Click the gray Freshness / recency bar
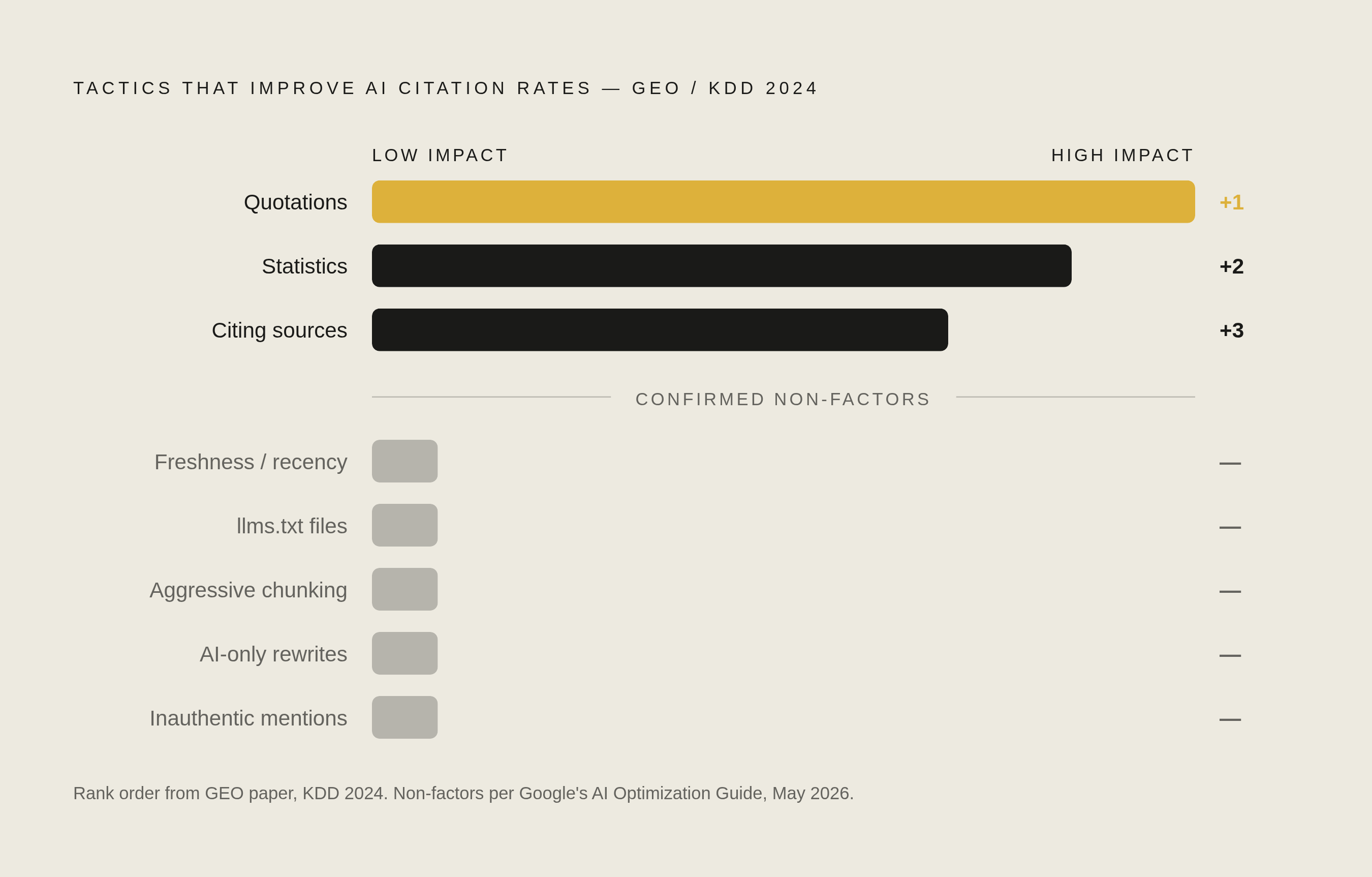 point(404,461)
